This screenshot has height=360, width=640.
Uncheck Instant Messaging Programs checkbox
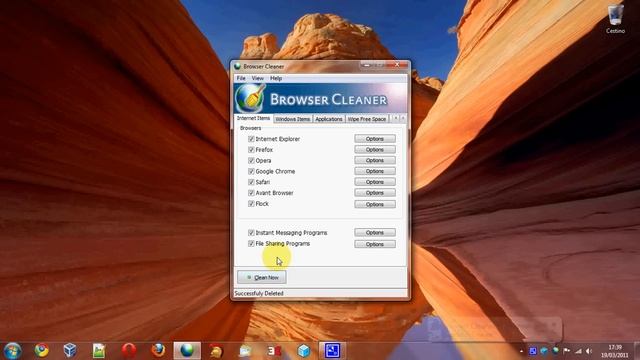click(251, 233)
